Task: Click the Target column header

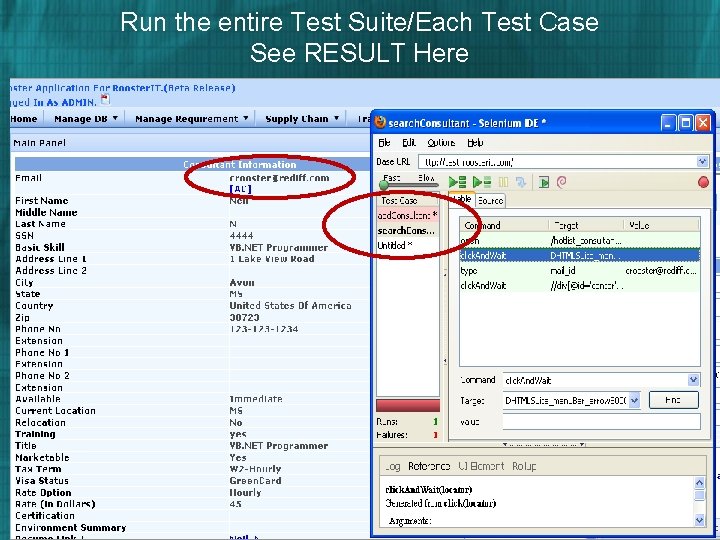Action: pyautogui.click(x=586, y=225)
